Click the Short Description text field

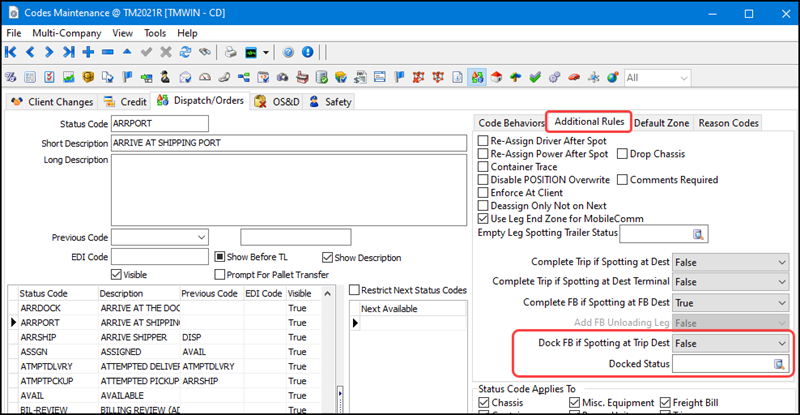290,144
